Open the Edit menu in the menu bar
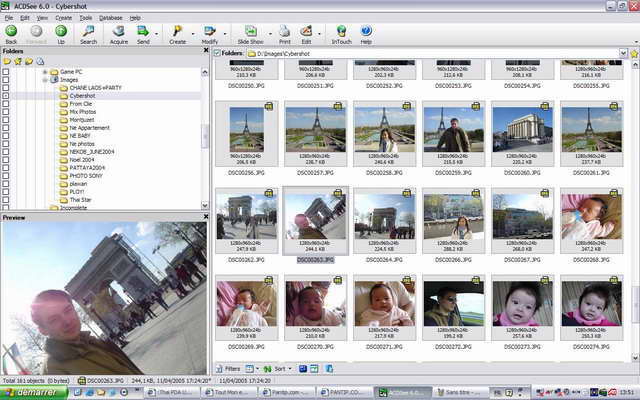Viewport: 640px width, 400px height. click(x=25, y=18)
